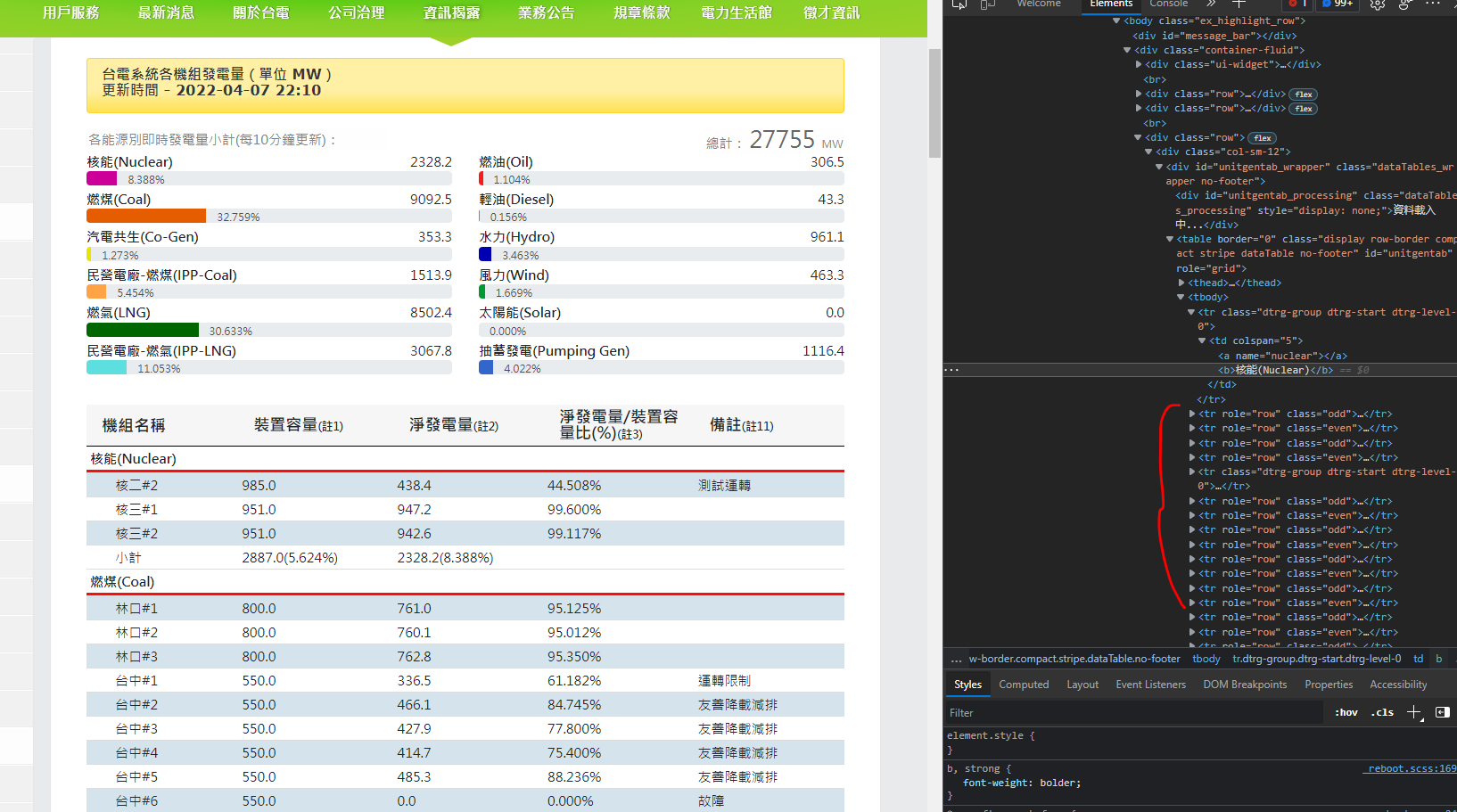Switch to the Console tab
Viewport: 1457px width, 812px height.
tap(1168, 4)
